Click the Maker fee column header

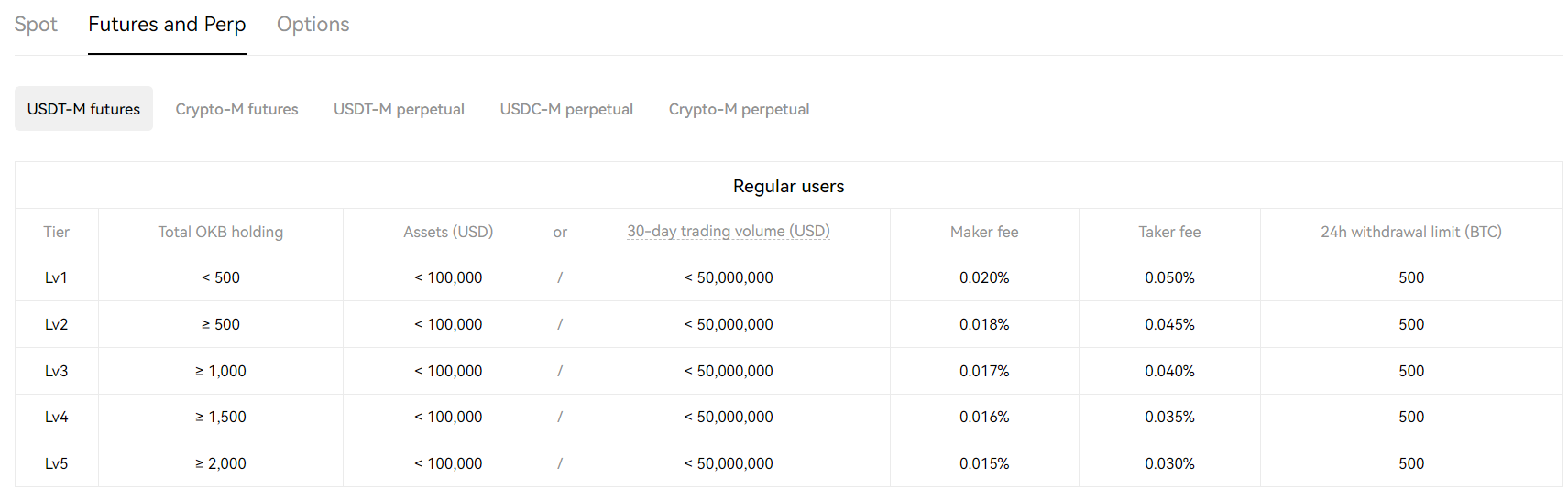(984, 232)
